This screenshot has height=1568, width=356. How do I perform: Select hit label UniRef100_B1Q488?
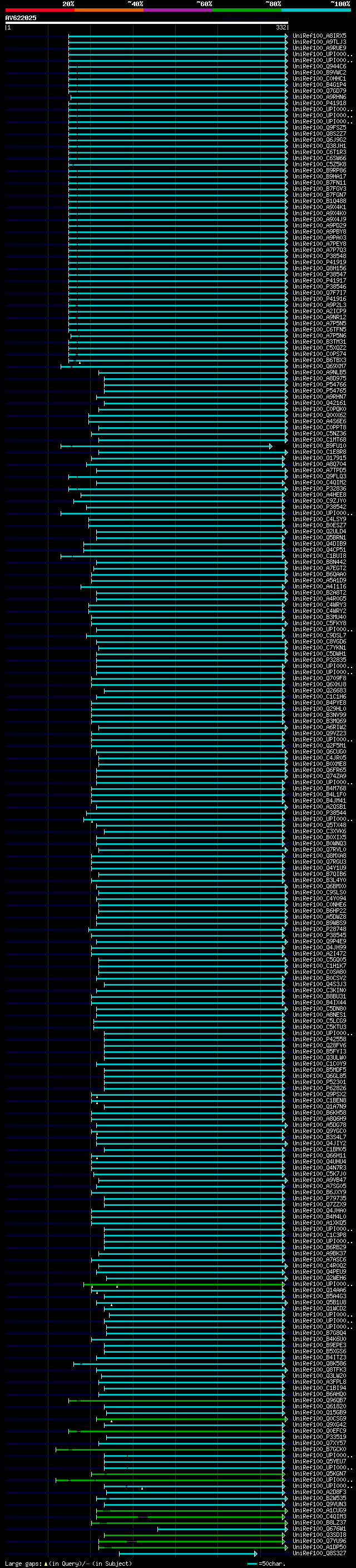click(319, 201)
